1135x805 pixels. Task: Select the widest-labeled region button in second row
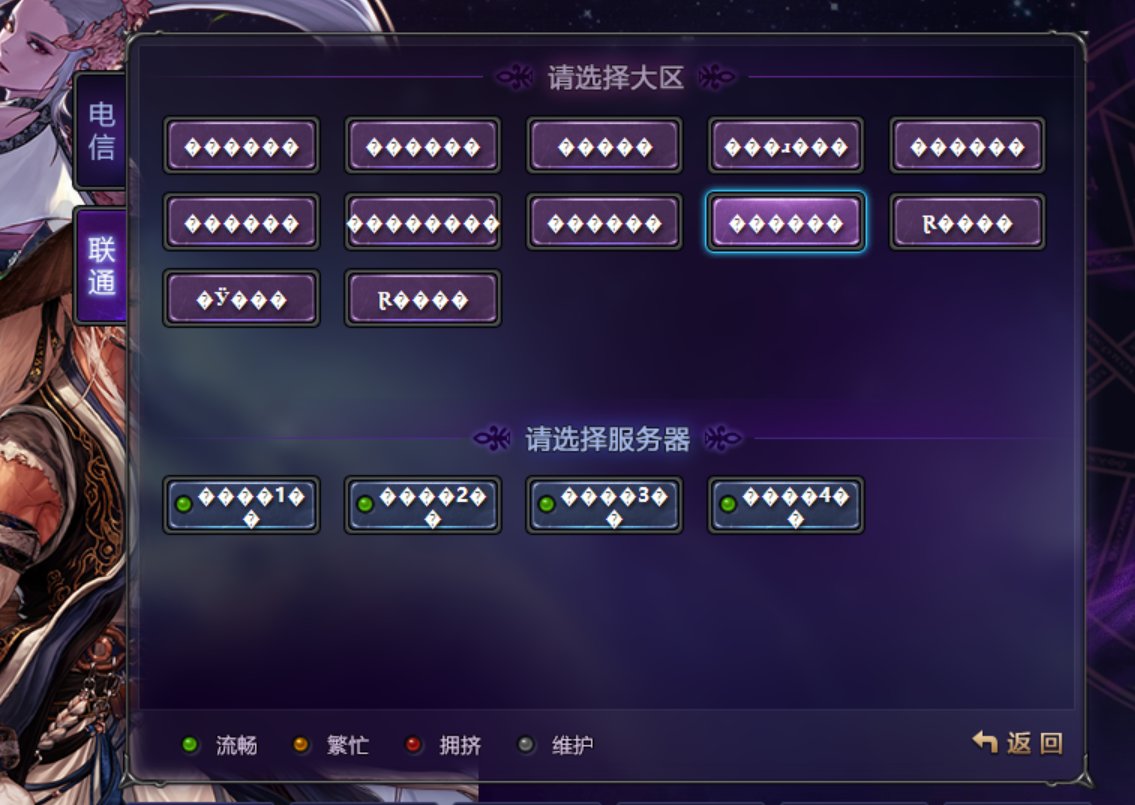tap(423, 222)
